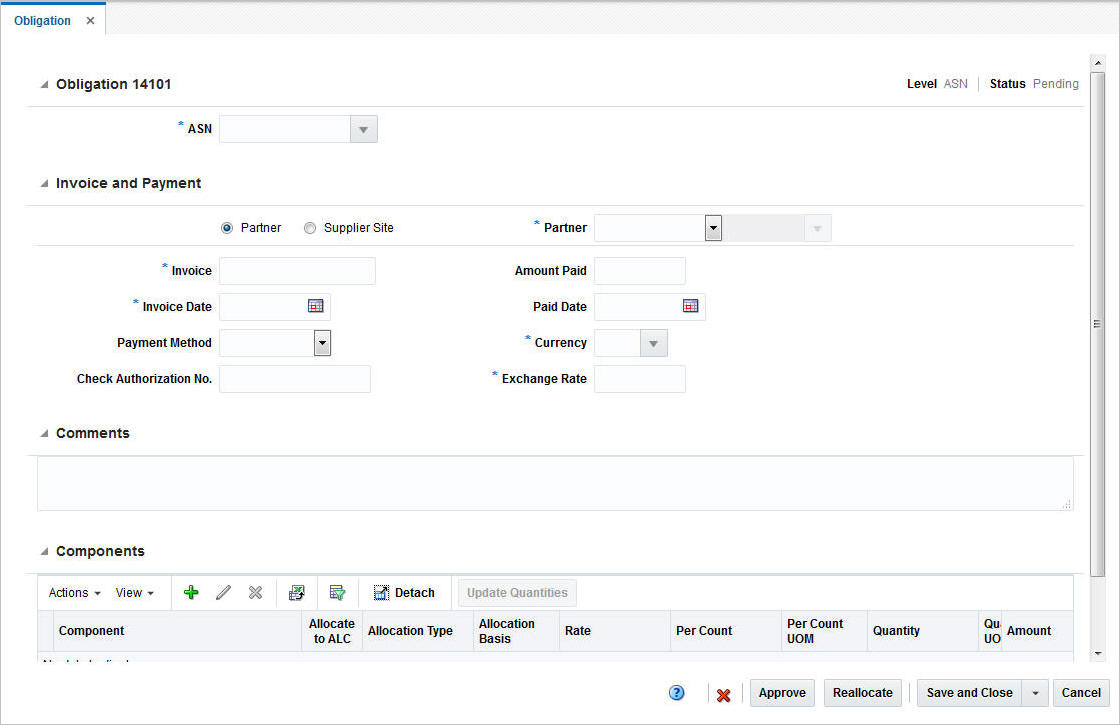This screenshot has height=725, width=1120.
Task: Click the Allocation Type column header
Action: point(418,631)
